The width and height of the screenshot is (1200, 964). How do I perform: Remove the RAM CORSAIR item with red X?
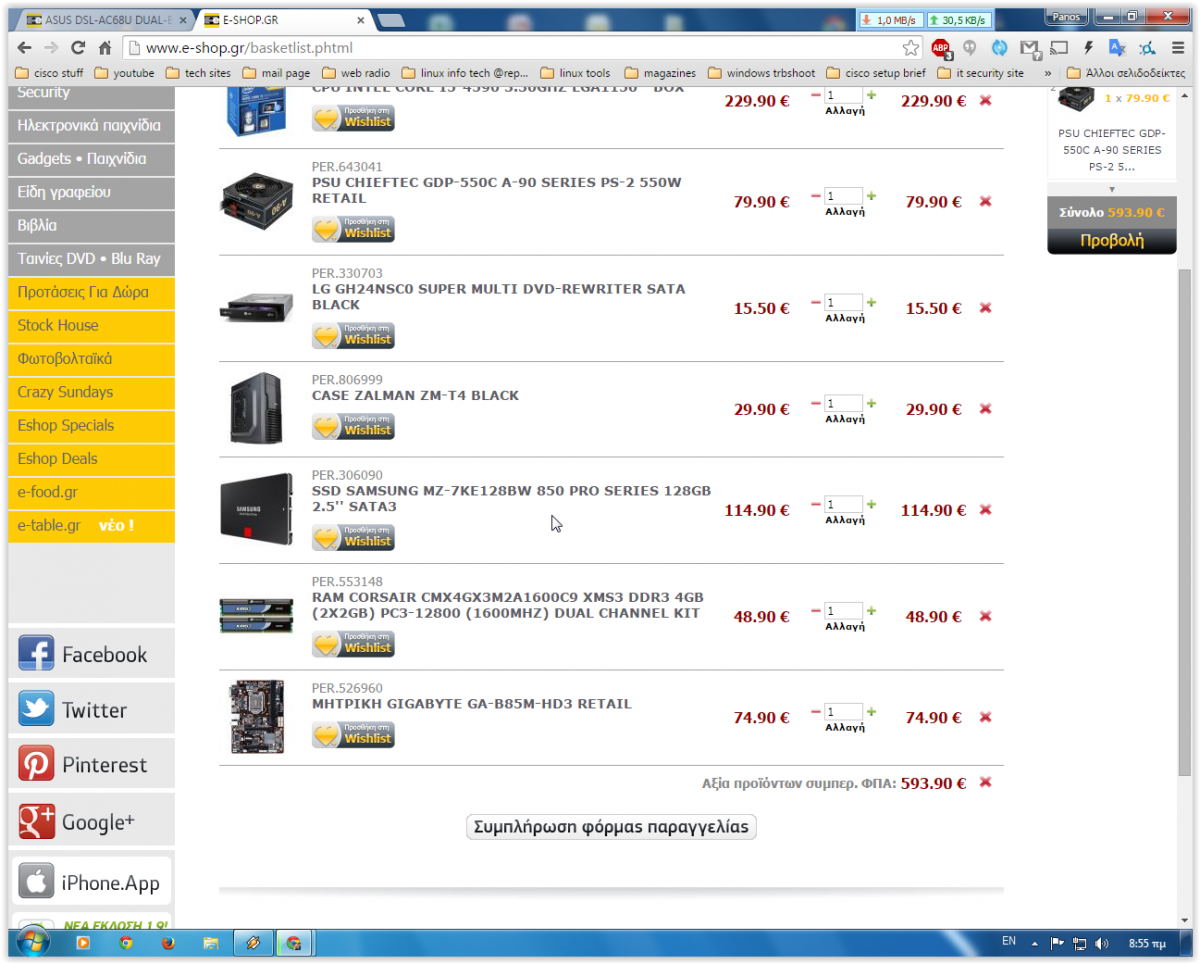point(985,617)
